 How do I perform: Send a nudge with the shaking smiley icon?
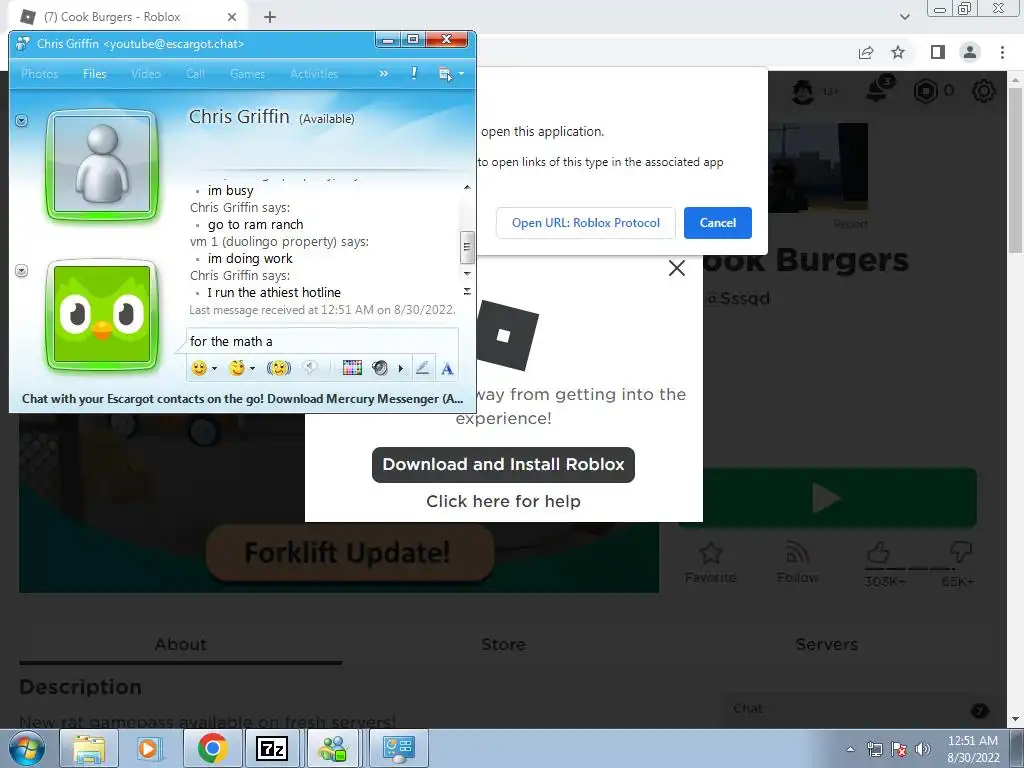(279, 368)
